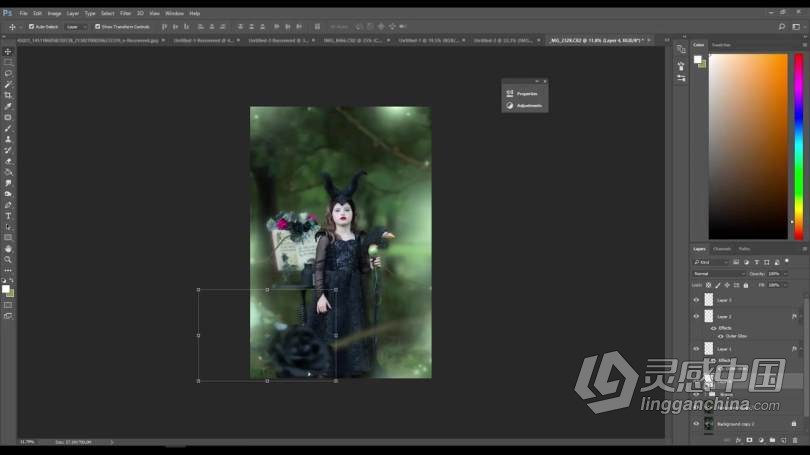
Task: Open the Adjustments panel button
Action: pyautogui.click(x=524, y=105)
